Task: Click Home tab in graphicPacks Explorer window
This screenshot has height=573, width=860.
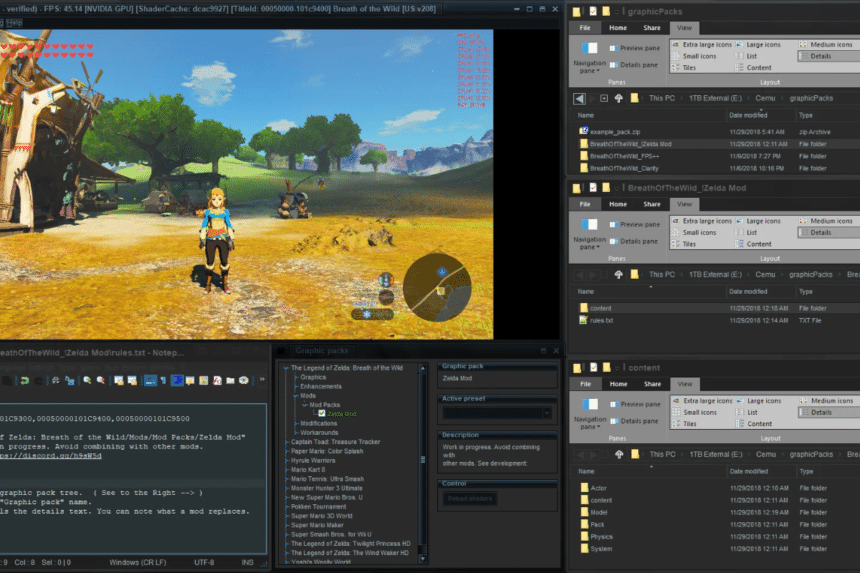Action: pos(618,28)
